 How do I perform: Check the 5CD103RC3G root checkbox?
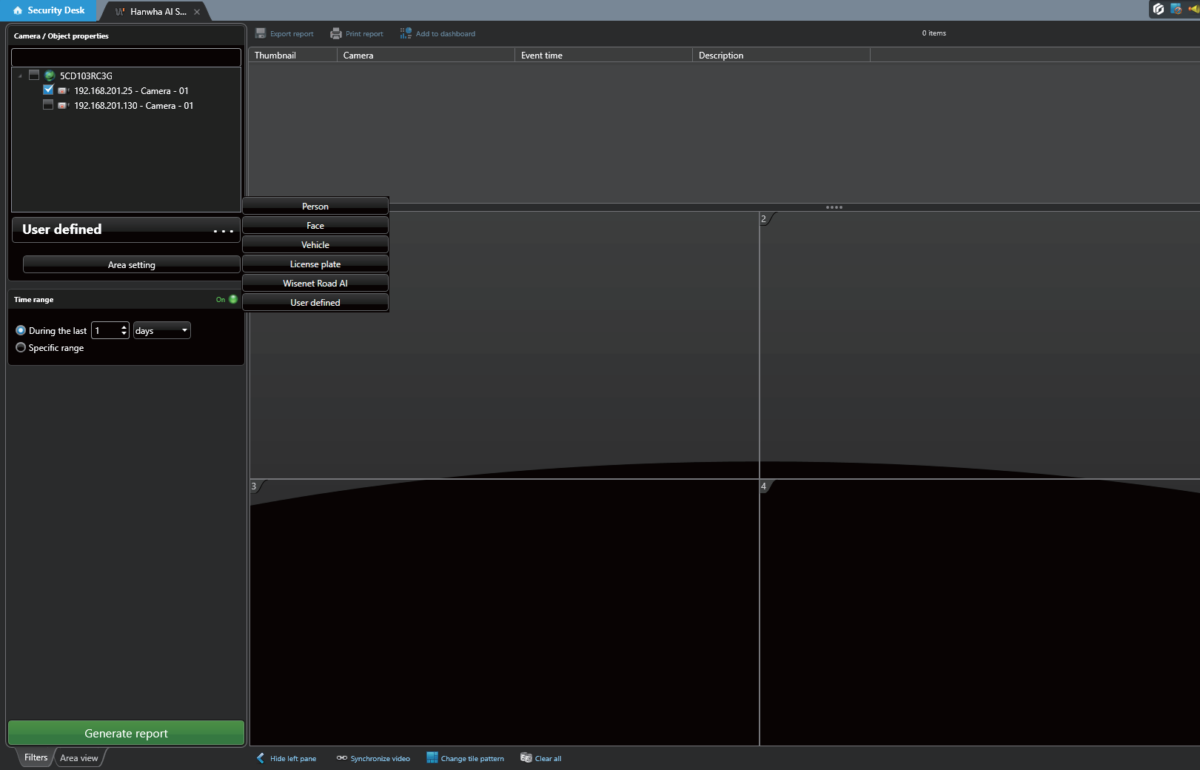34,76
